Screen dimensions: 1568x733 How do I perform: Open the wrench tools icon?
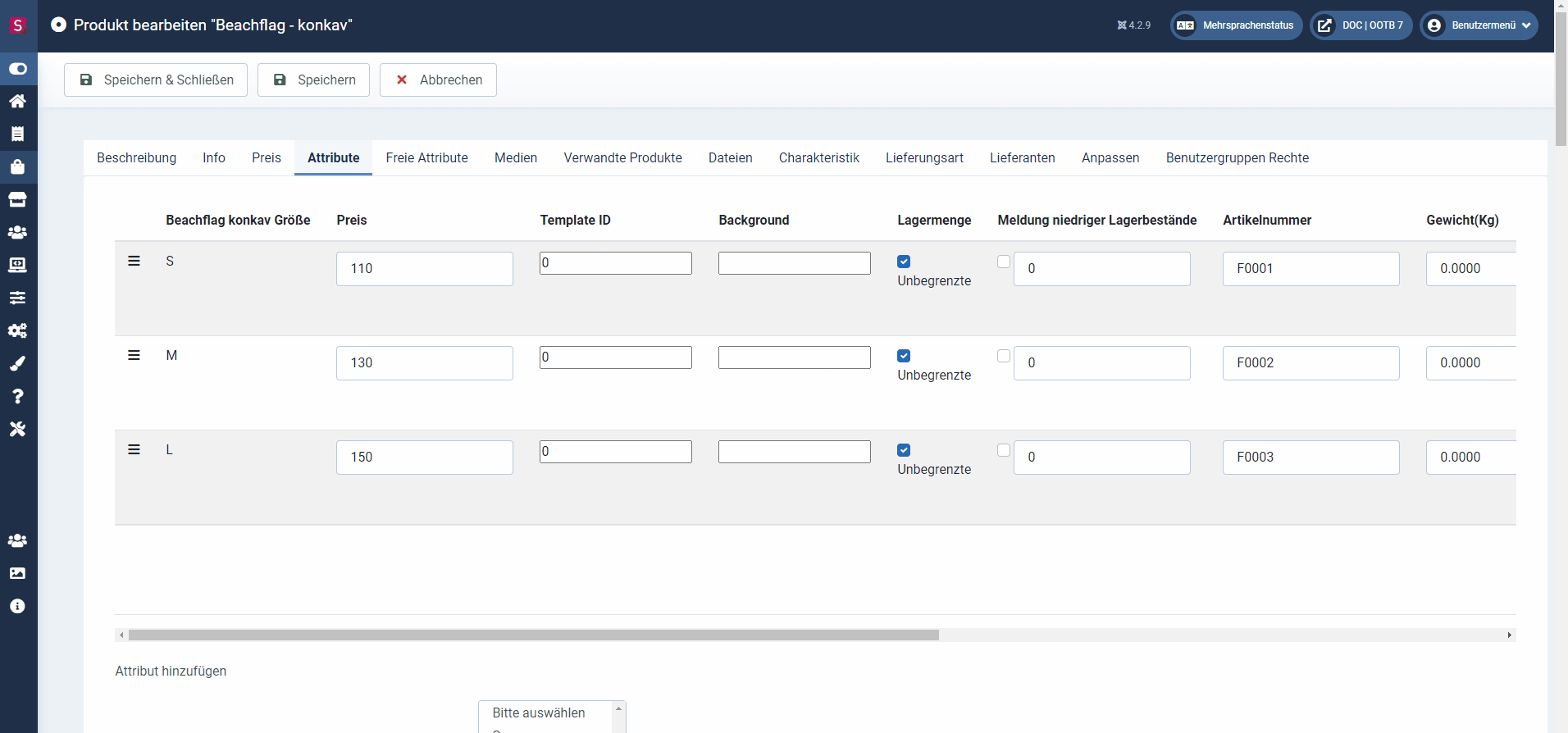(17, 429)
